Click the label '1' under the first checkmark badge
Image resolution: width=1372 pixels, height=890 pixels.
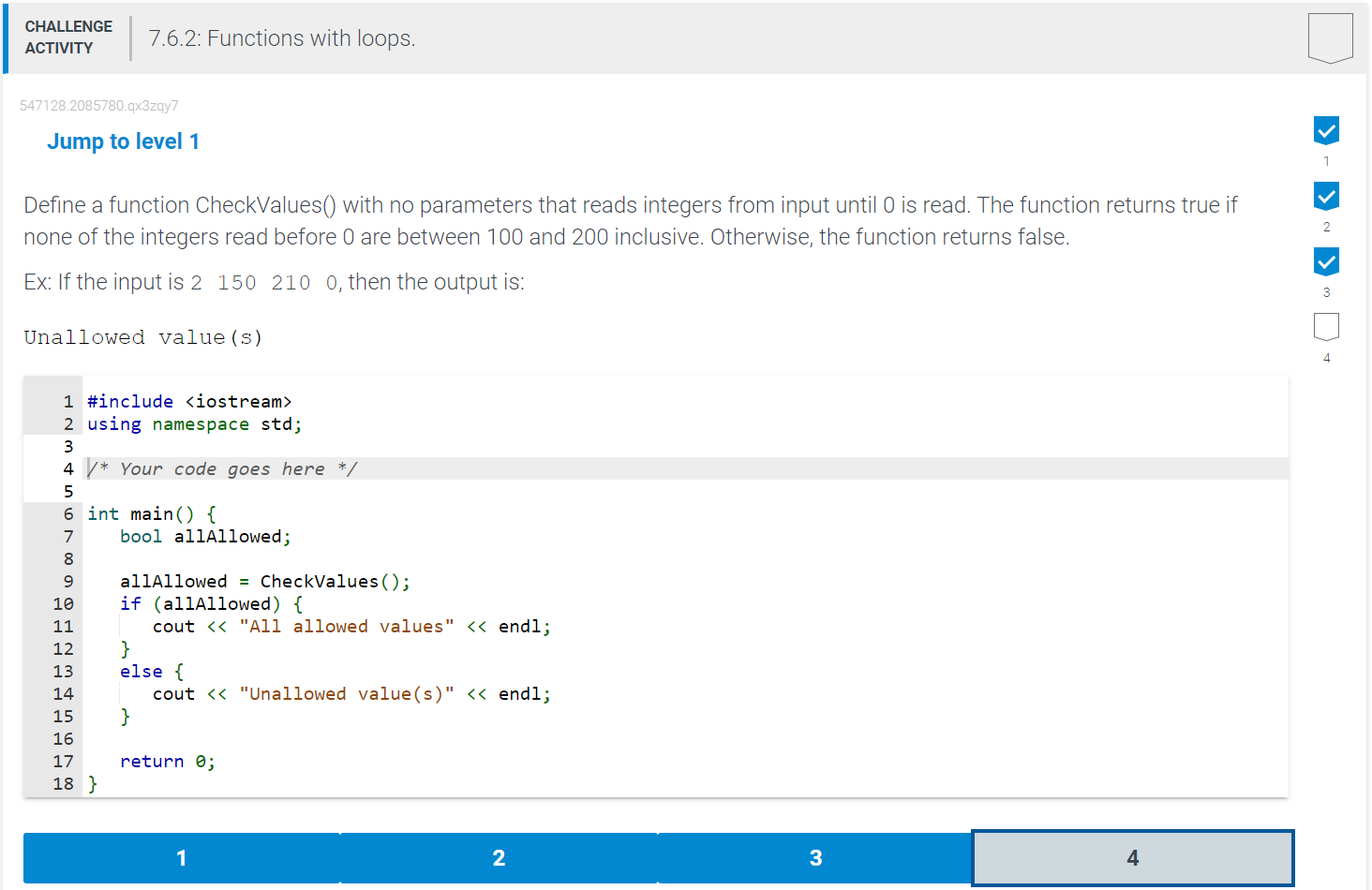[1326, 161]
